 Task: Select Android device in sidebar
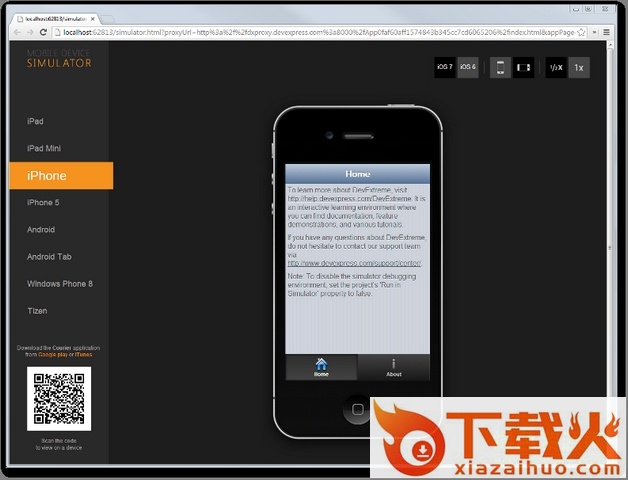41,229
